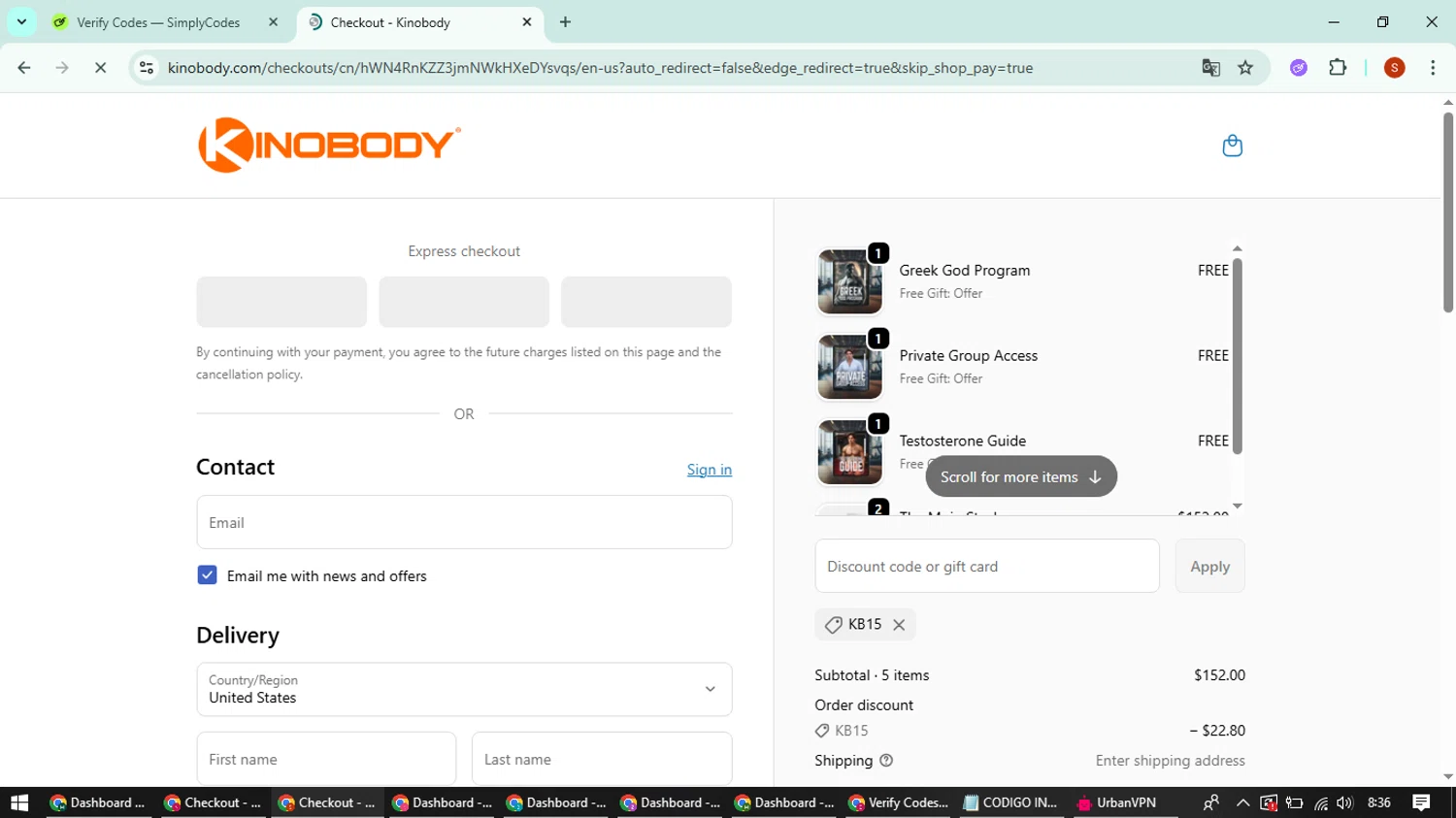The height and width of the screenshot is (818, 1456).
Task: Remove the KB15 discount tag
Action: [899, 625]
